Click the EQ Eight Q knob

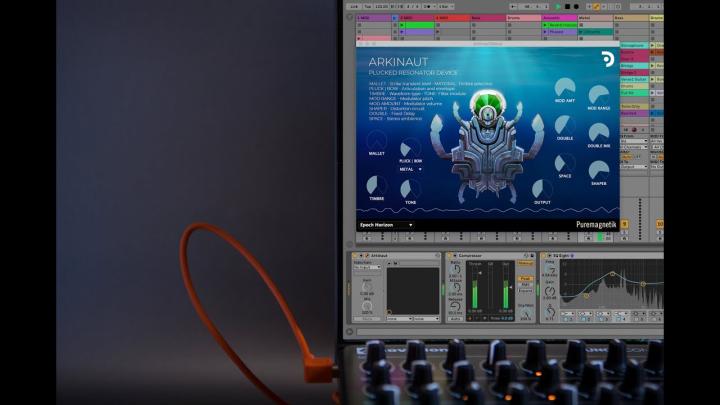click(550, 311)
